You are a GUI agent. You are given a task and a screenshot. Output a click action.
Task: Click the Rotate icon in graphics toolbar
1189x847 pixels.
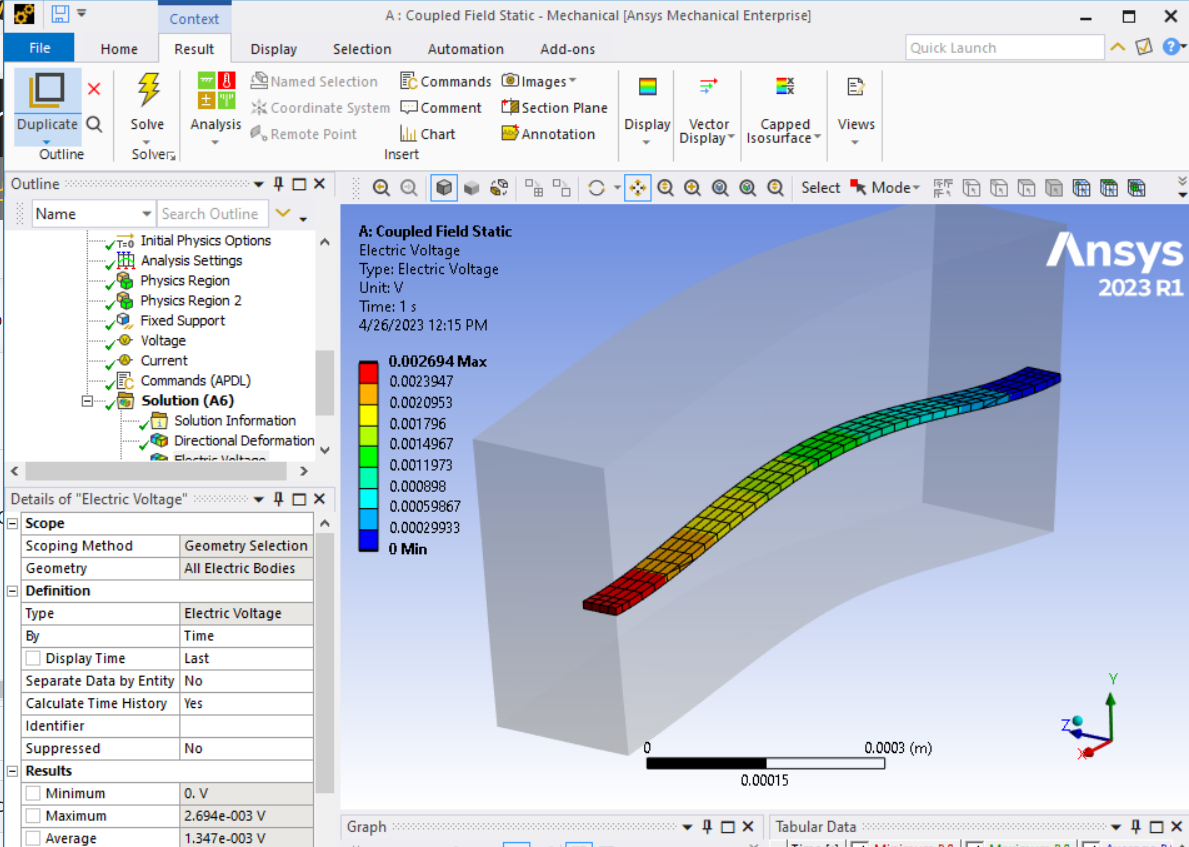597,188
